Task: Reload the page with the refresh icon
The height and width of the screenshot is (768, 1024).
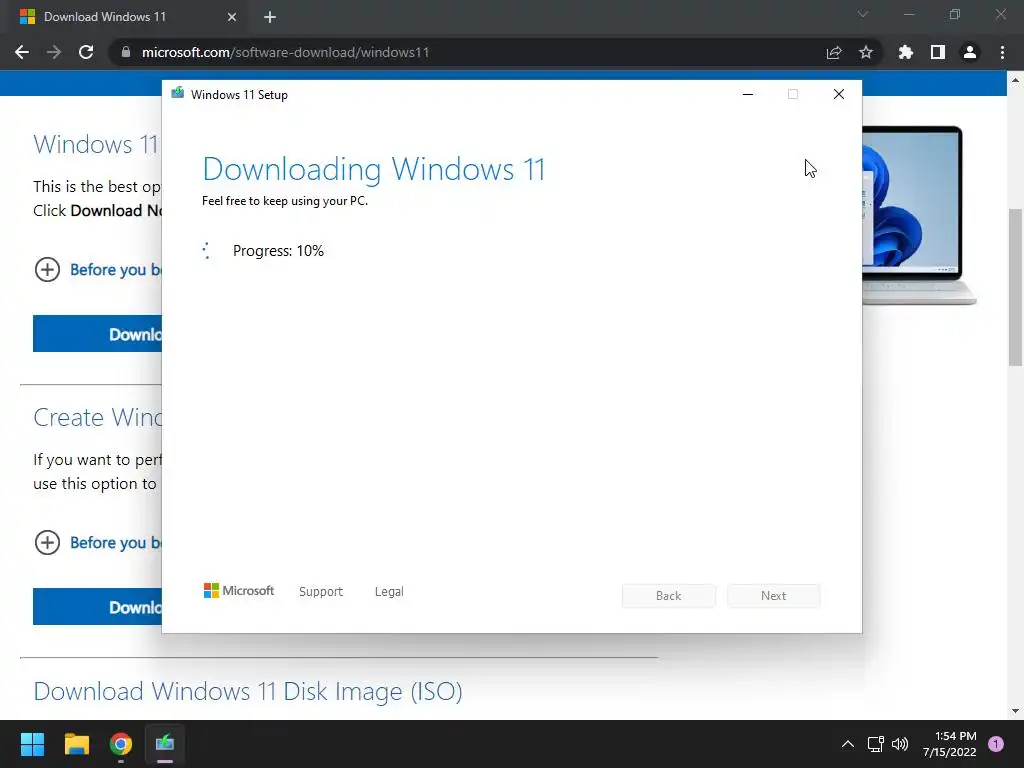Action: coord(86,52)
